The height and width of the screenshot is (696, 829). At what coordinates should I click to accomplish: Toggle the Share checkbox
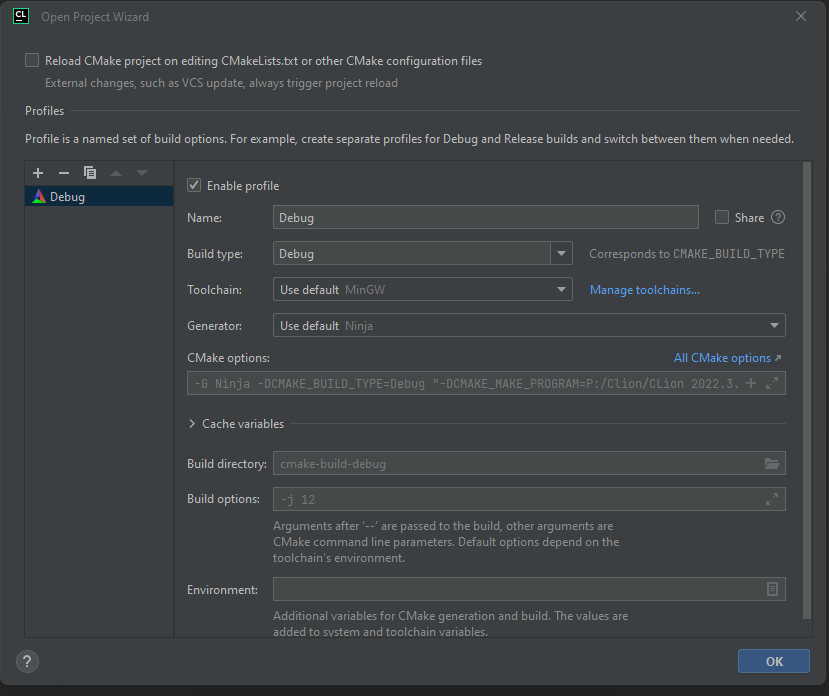tap(722, 217)
